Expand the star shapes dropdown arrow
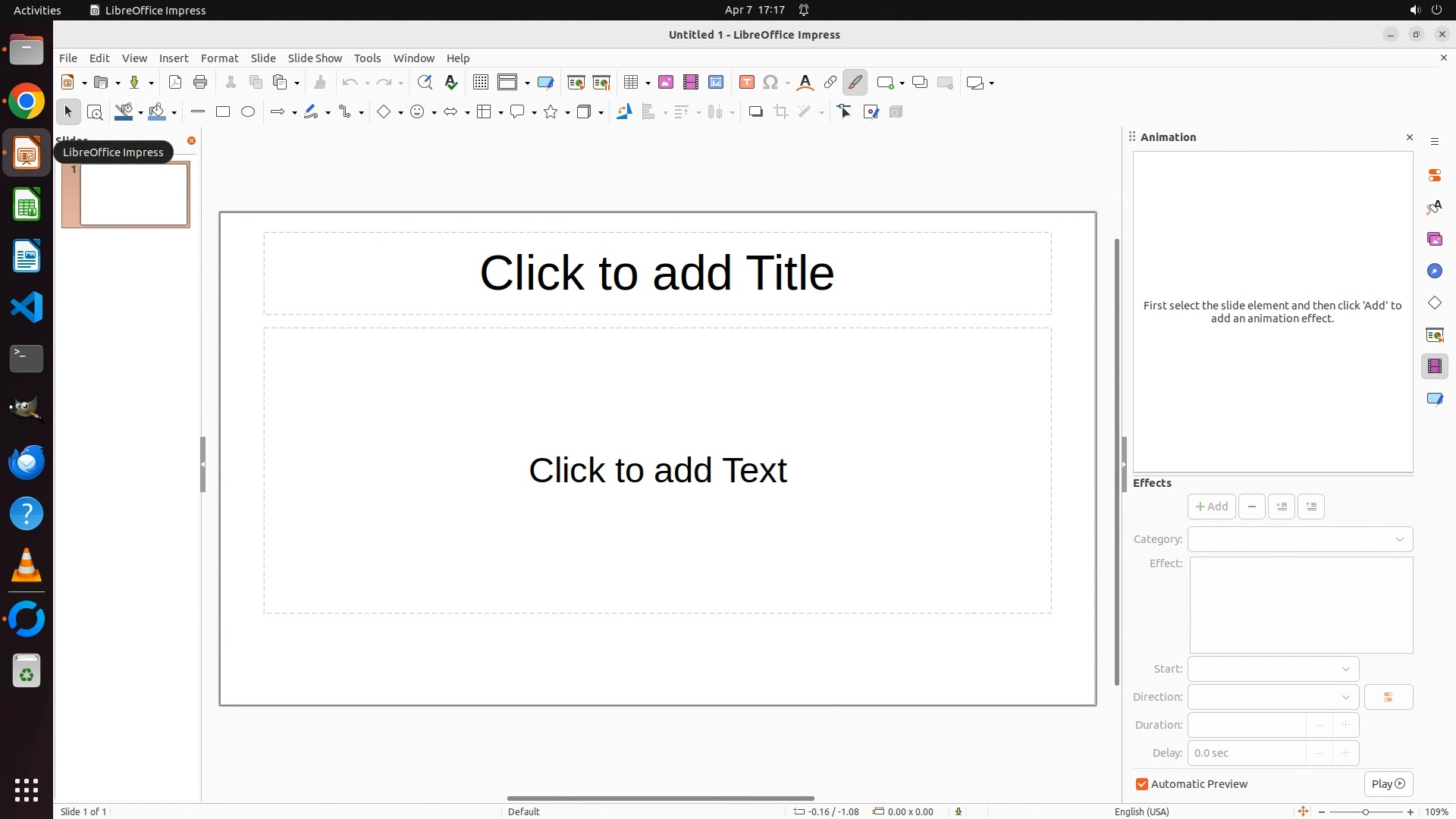Screen dimensions: 1456x819 click(x=567, y=113)
